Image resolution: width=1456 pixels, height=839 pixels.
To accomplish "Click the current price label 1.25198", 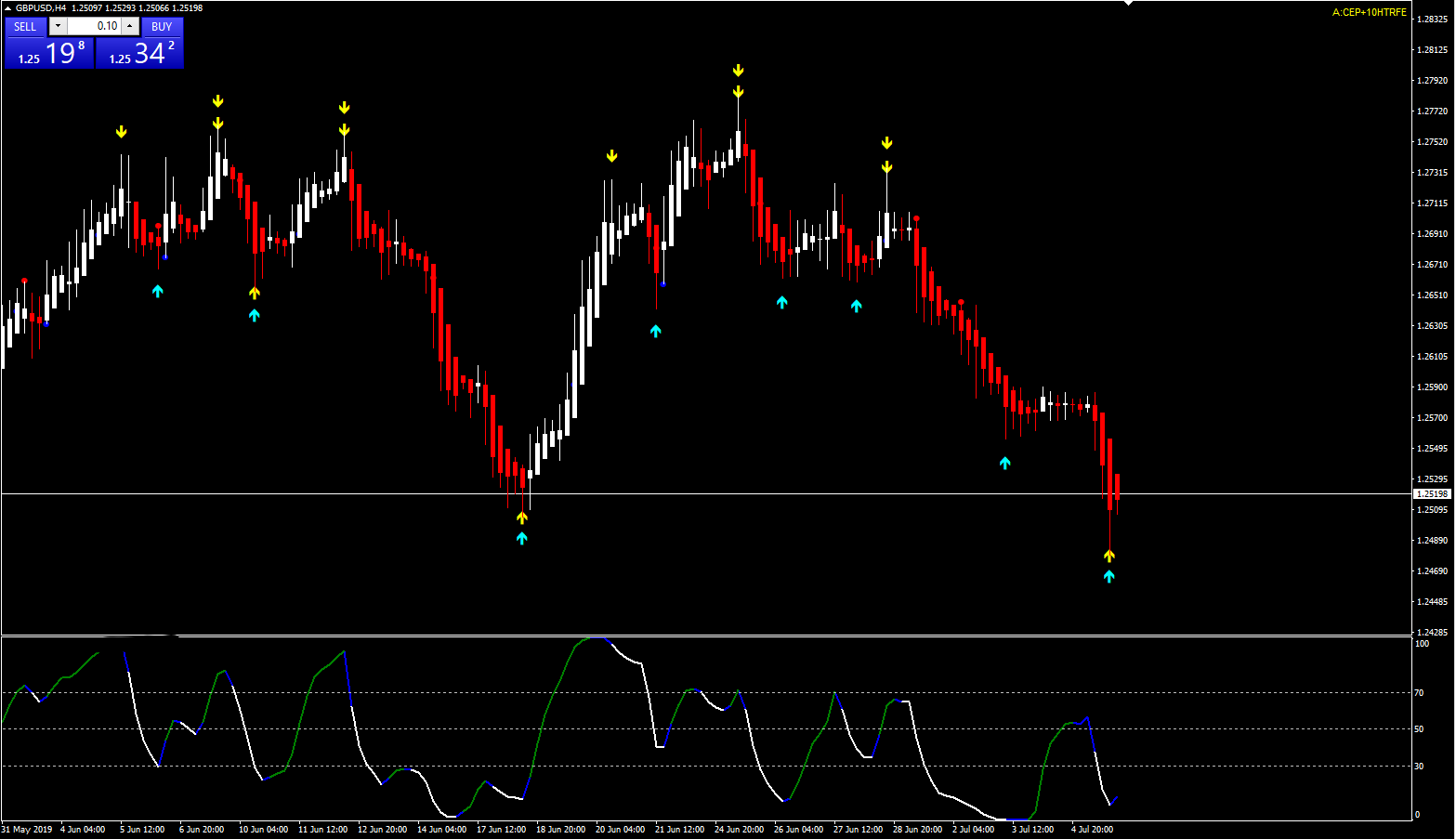I will tap(1430, 494).
